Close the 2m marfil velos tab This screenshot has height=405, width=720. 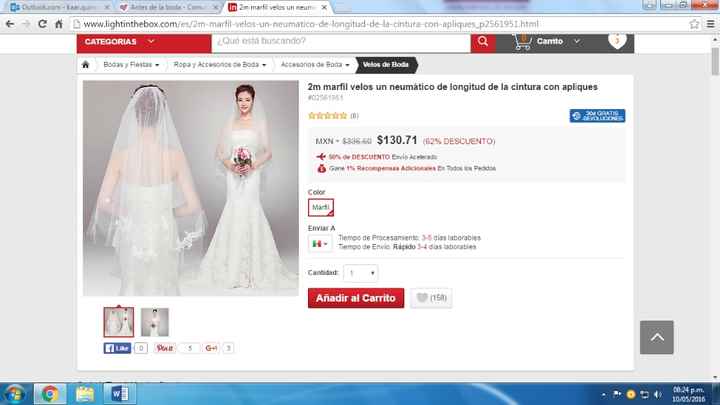coord(324,7)
